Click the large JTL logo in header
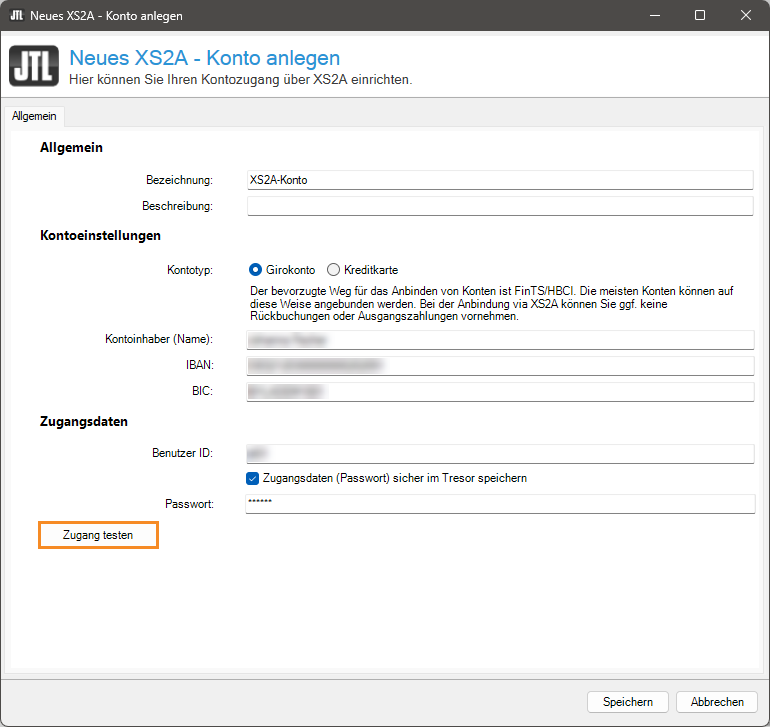This screenshot has height=727, width=770. coord(34,67)
